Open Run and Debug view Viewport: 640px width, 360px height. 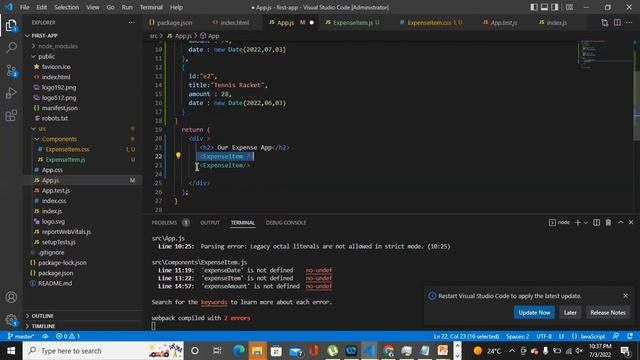click(x=11, y=93)
